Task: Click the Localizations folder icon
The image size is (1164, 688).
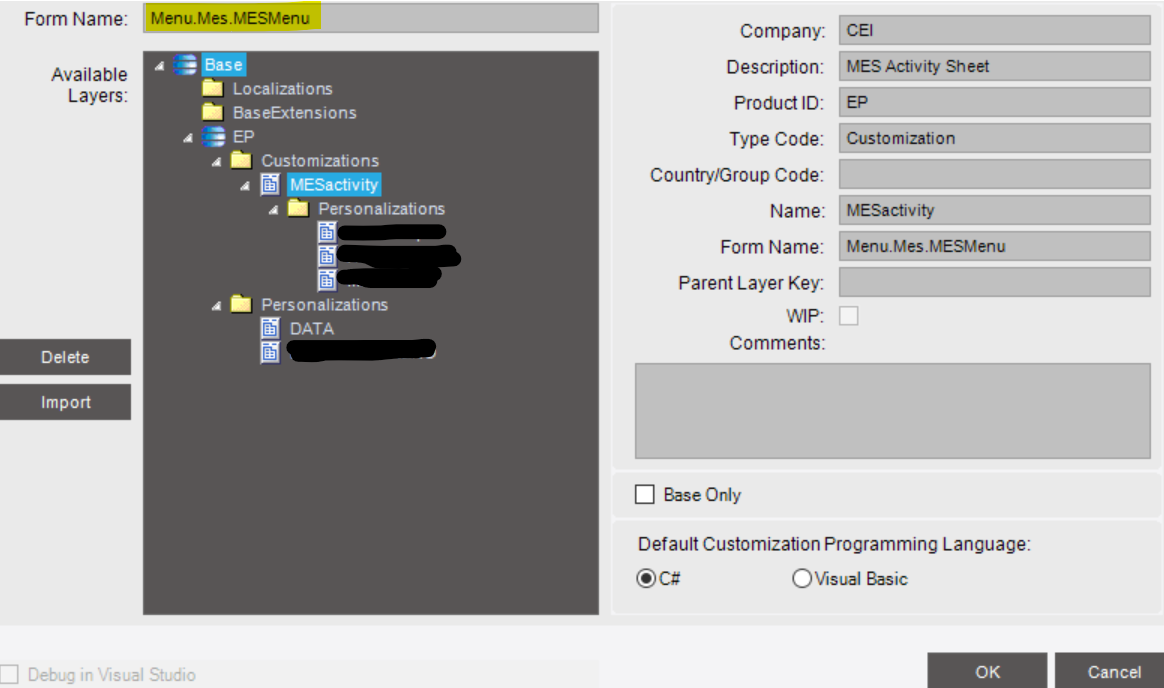Action: (212, 88)
